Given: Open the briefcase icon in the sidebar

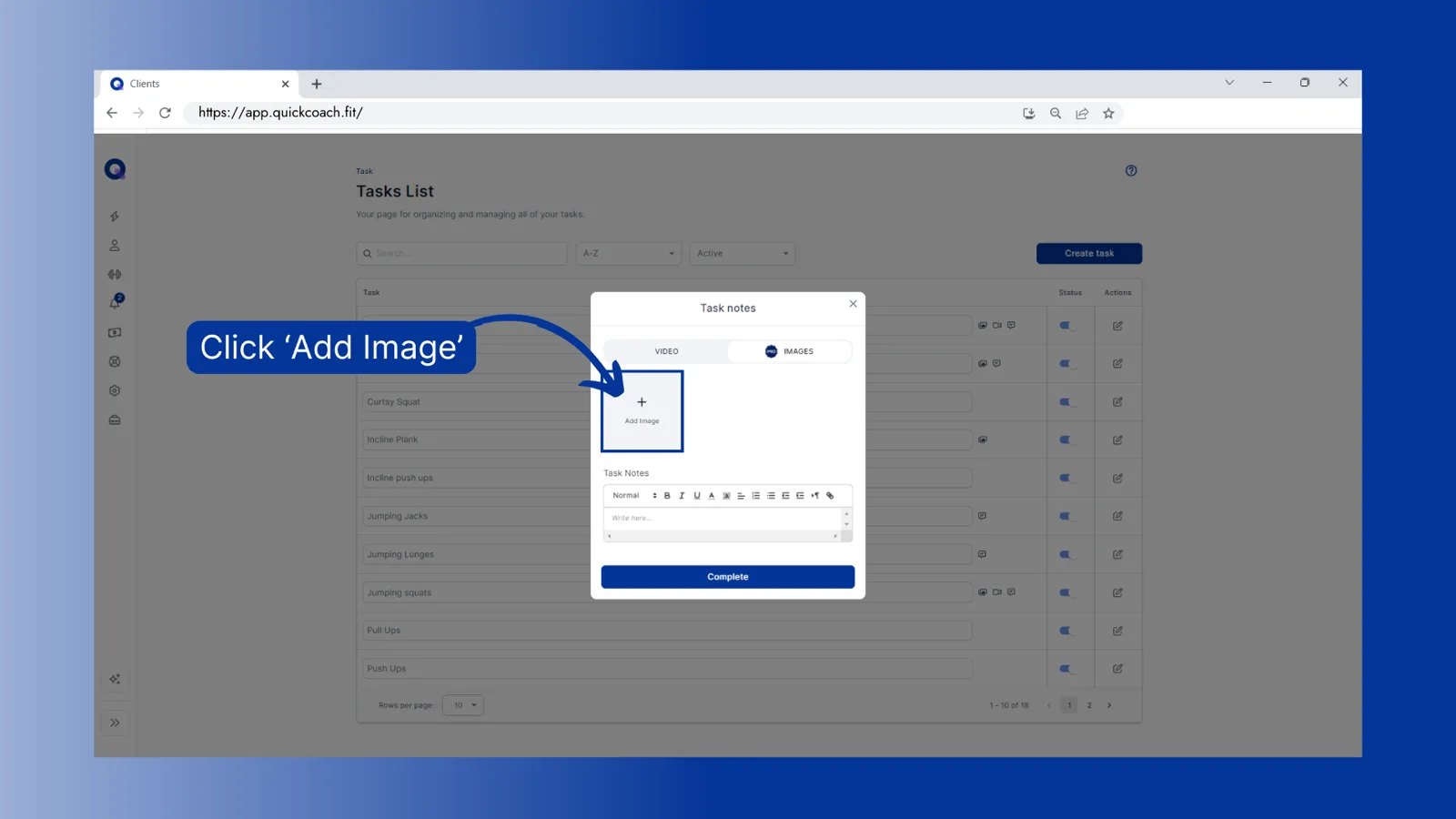Looking at the screenshot, I should pos(115,420).
